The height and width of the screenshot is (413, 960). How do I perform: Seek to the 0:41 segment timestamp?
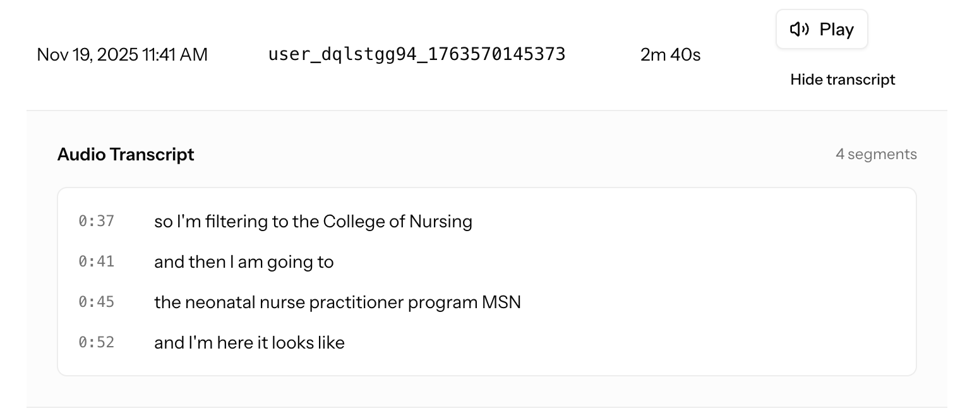point(96,262)
